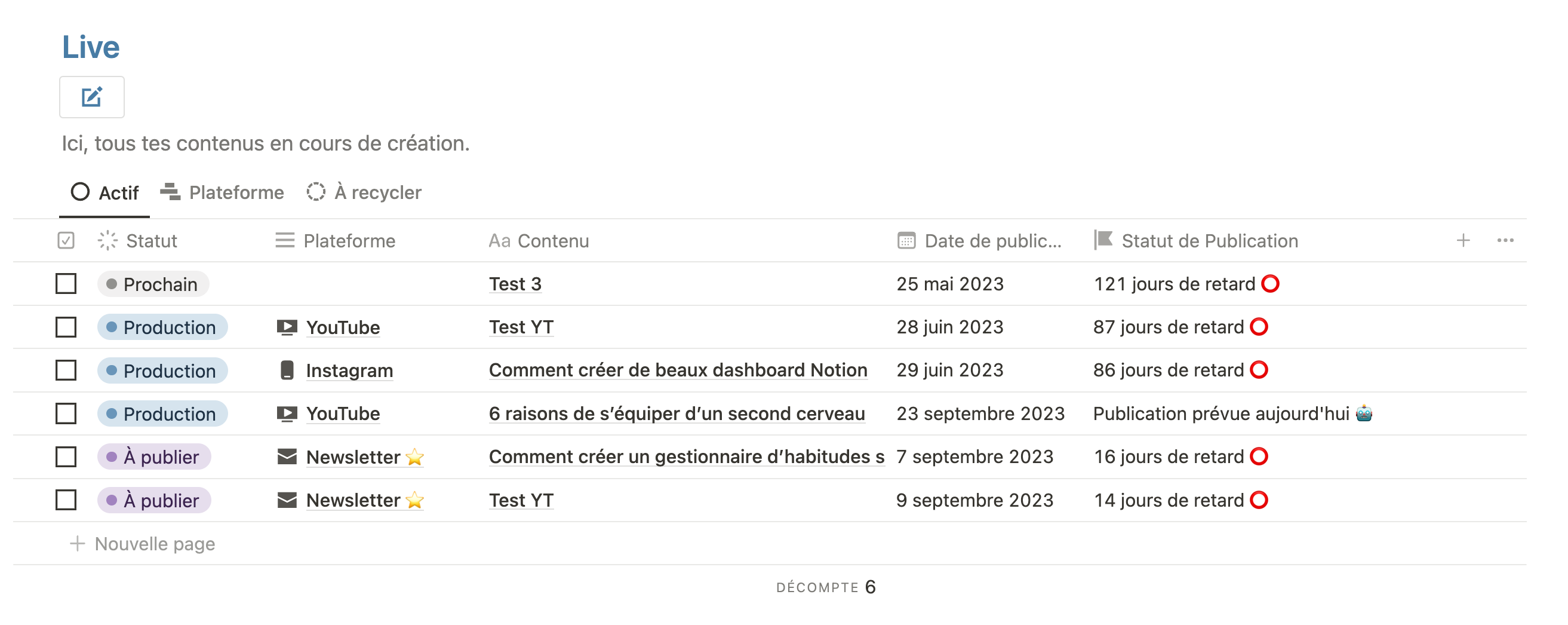1568x625 pixels.
Task: Click the Instagram phone icon
Action: (x=287, y=370)
